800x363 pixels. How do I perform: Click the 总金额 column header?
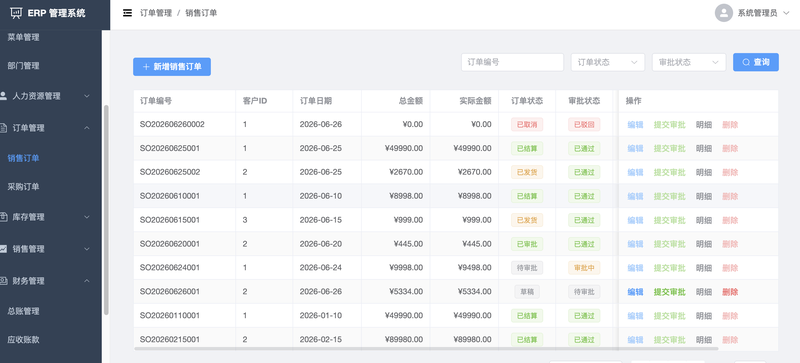(411, 101)
